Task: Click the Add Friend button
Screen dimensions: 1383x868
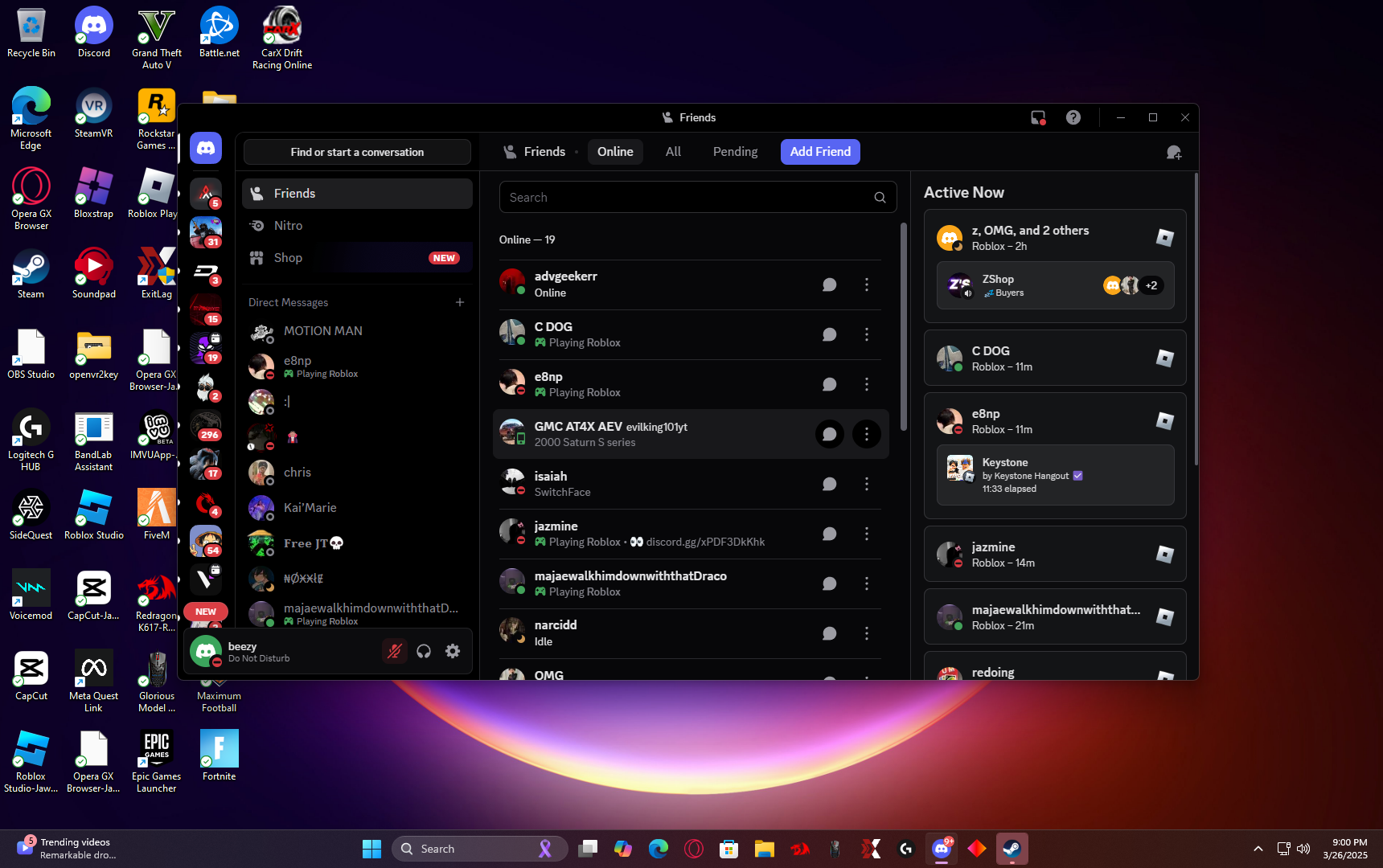Action: point(820,152)
